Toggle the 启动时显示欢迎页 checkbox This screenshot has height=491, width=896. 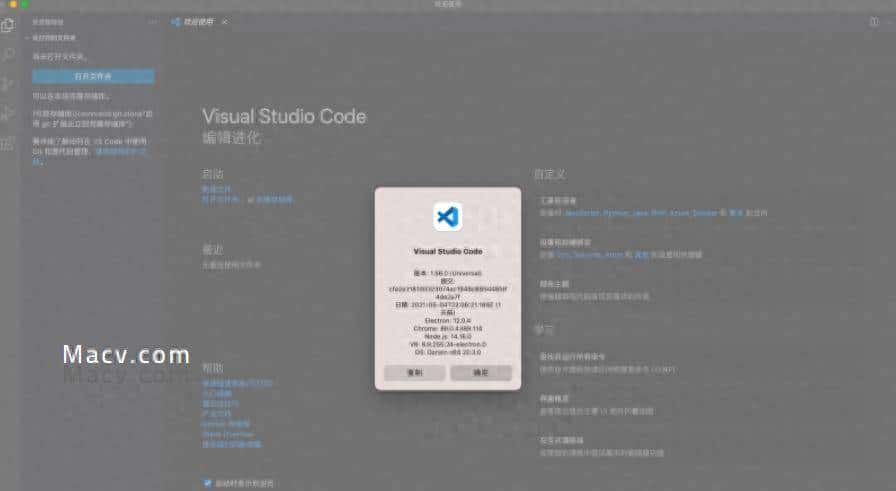pyautogui.click(x=207, y=483)
